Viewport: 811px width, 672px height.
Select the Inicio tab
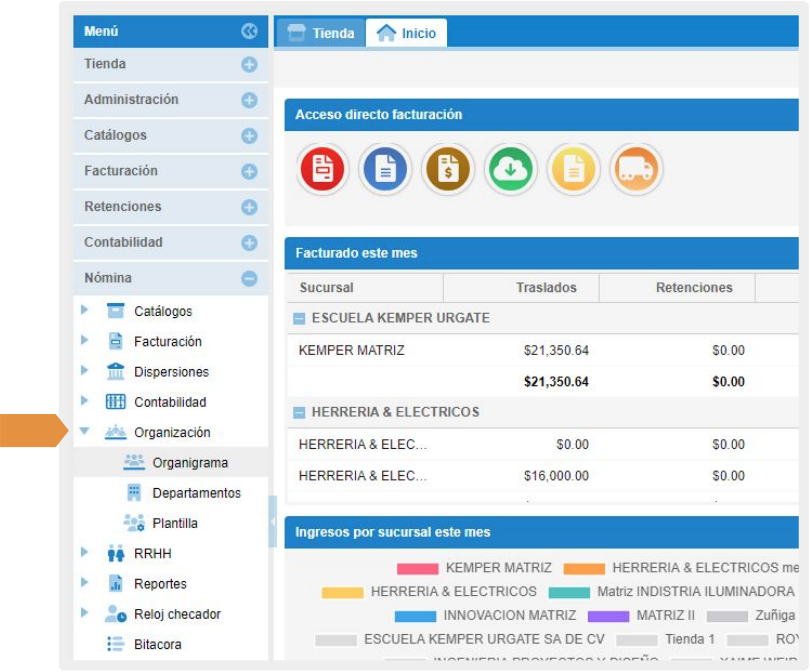pyautogui.click(x=407, y=33)
